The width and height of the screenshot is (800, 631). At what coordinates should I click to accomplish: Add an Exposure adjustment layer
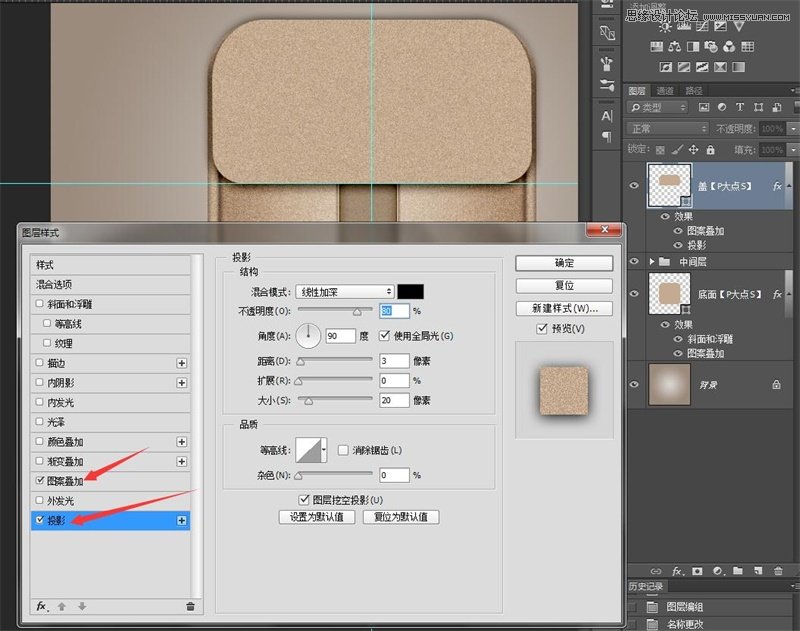(720, 27)
